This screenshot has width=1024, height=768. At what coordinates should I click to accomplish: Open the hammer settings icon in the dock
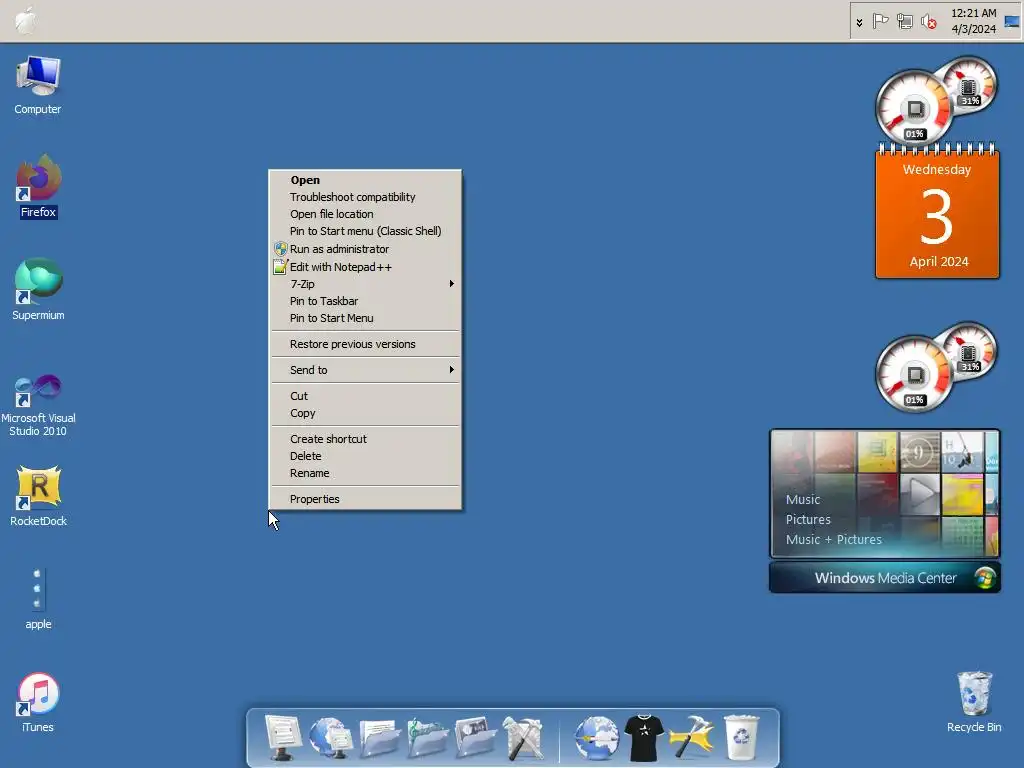click(692, 738)
